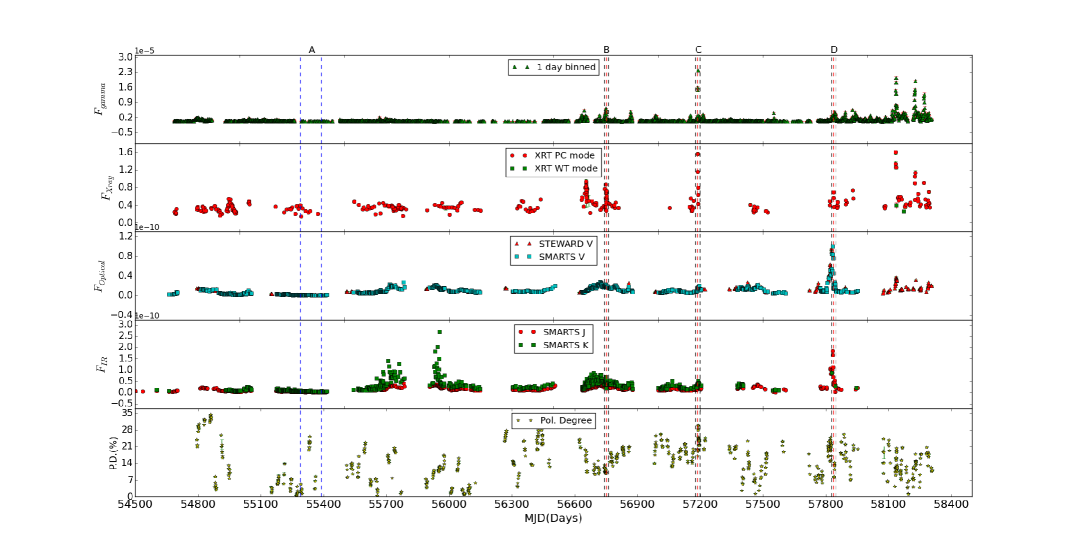Select the 'STEWARD V' legend entry
Screen dimensions: 1080x552
[x=553, y=244]
